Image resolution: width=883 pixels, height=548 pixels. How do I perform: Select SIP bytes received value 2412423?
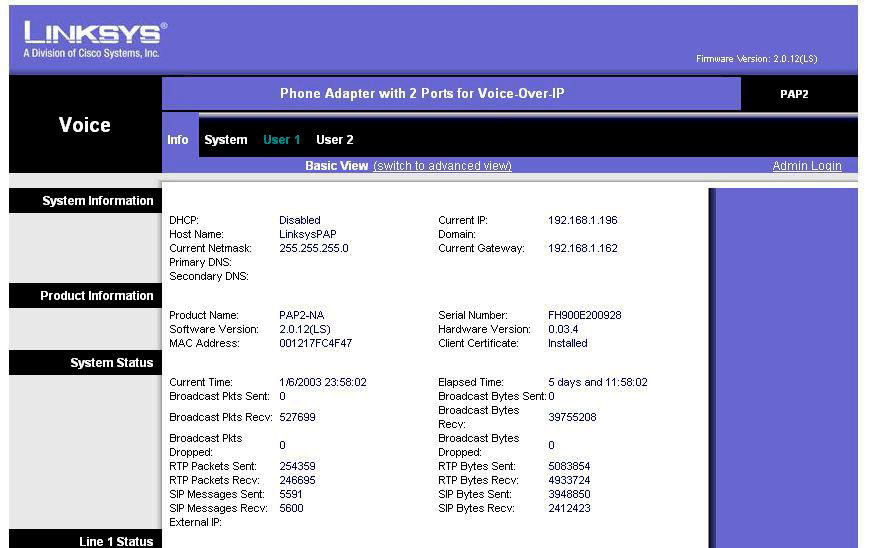pyautogui.click(x=569, y=509)
